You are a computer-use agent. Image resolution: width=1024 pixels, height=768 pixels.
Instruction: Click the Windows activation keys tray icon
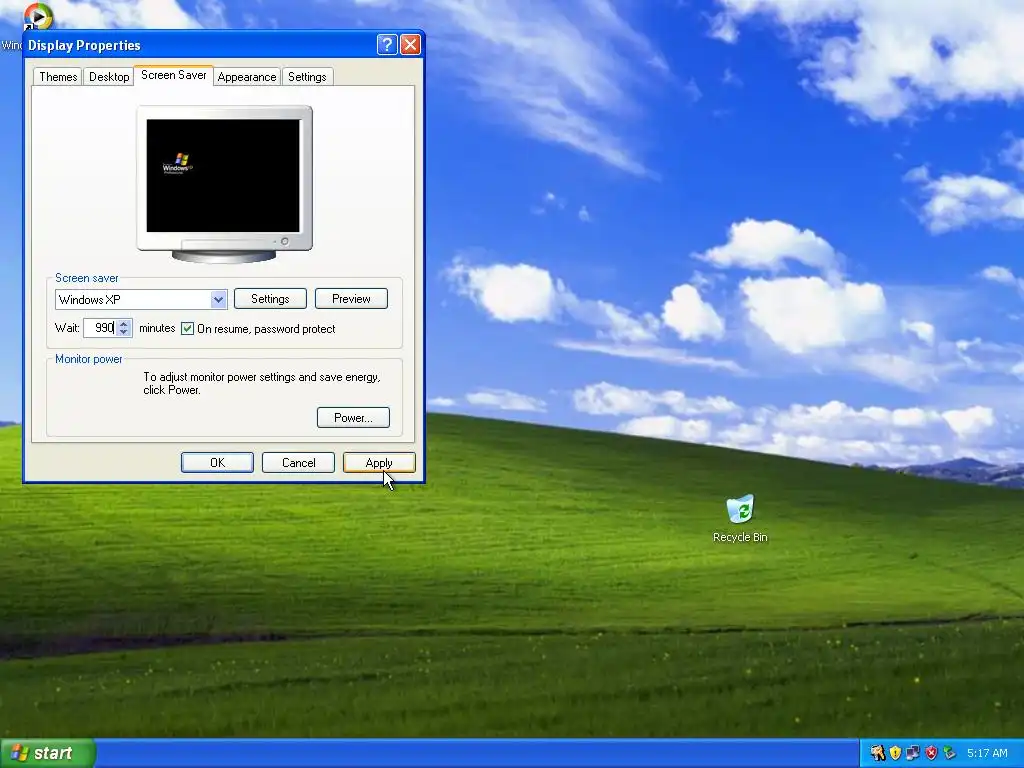(877, 753)
